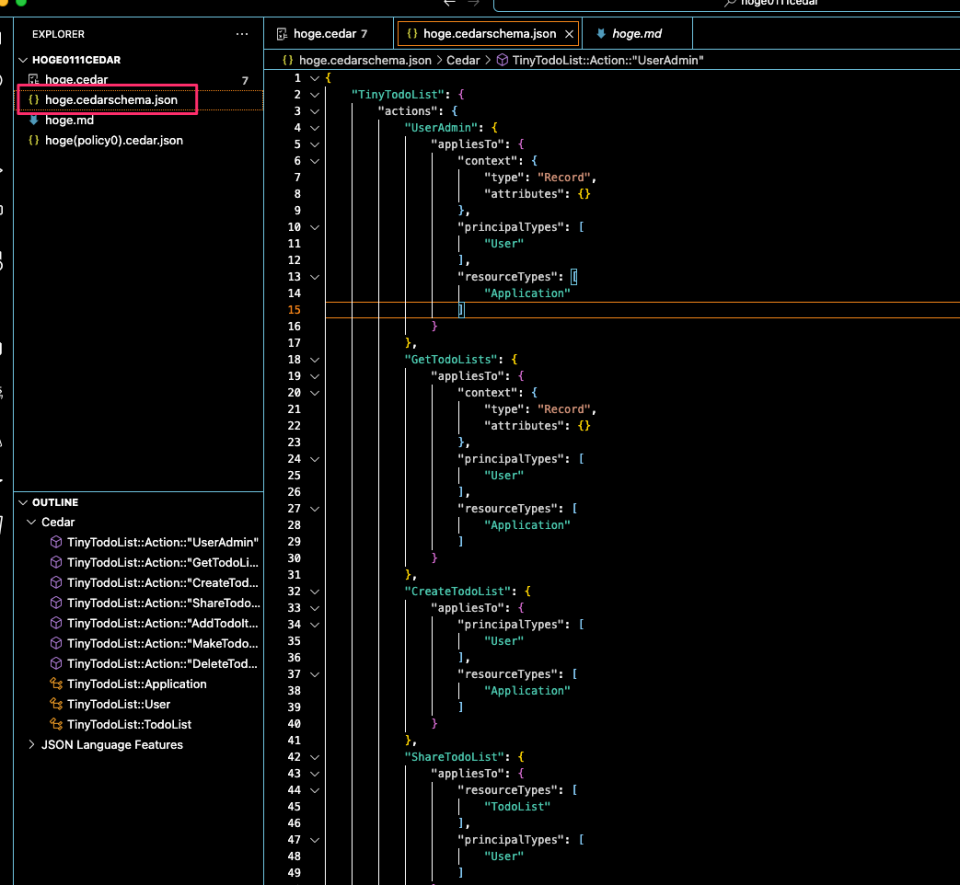Expand JSON Language Features in Outline
Viewport: 960px width, 885px height.
pyautogui.click(x=30, y=744)
